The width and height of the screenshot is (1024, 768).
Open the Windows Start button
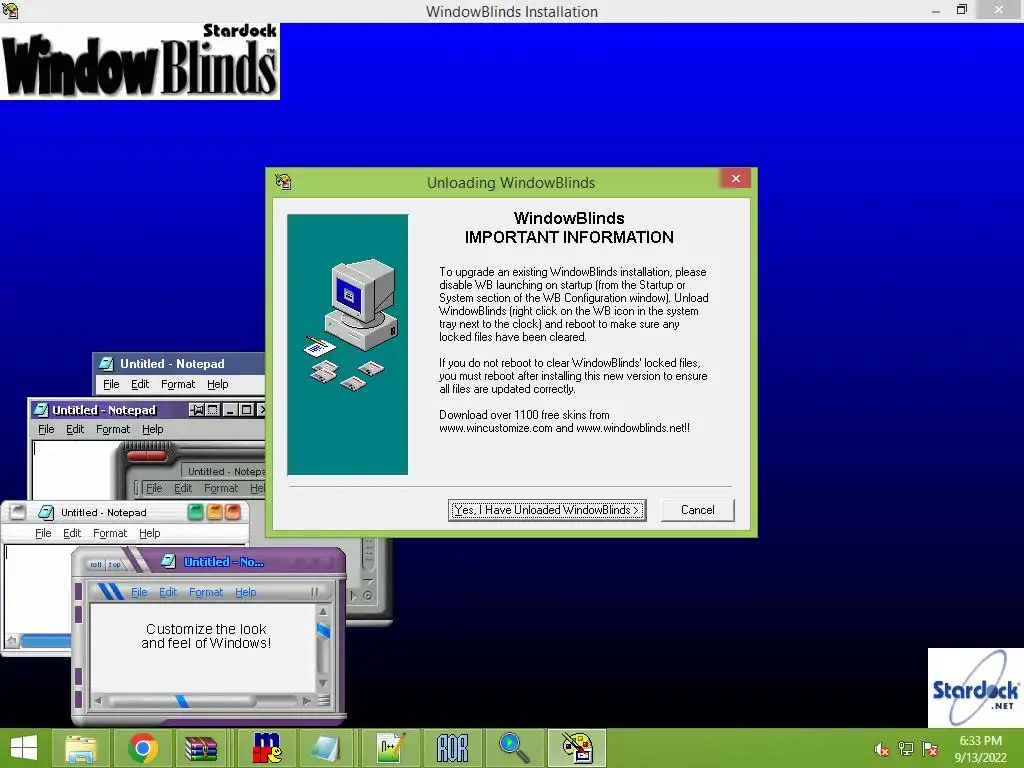point(24,748)
